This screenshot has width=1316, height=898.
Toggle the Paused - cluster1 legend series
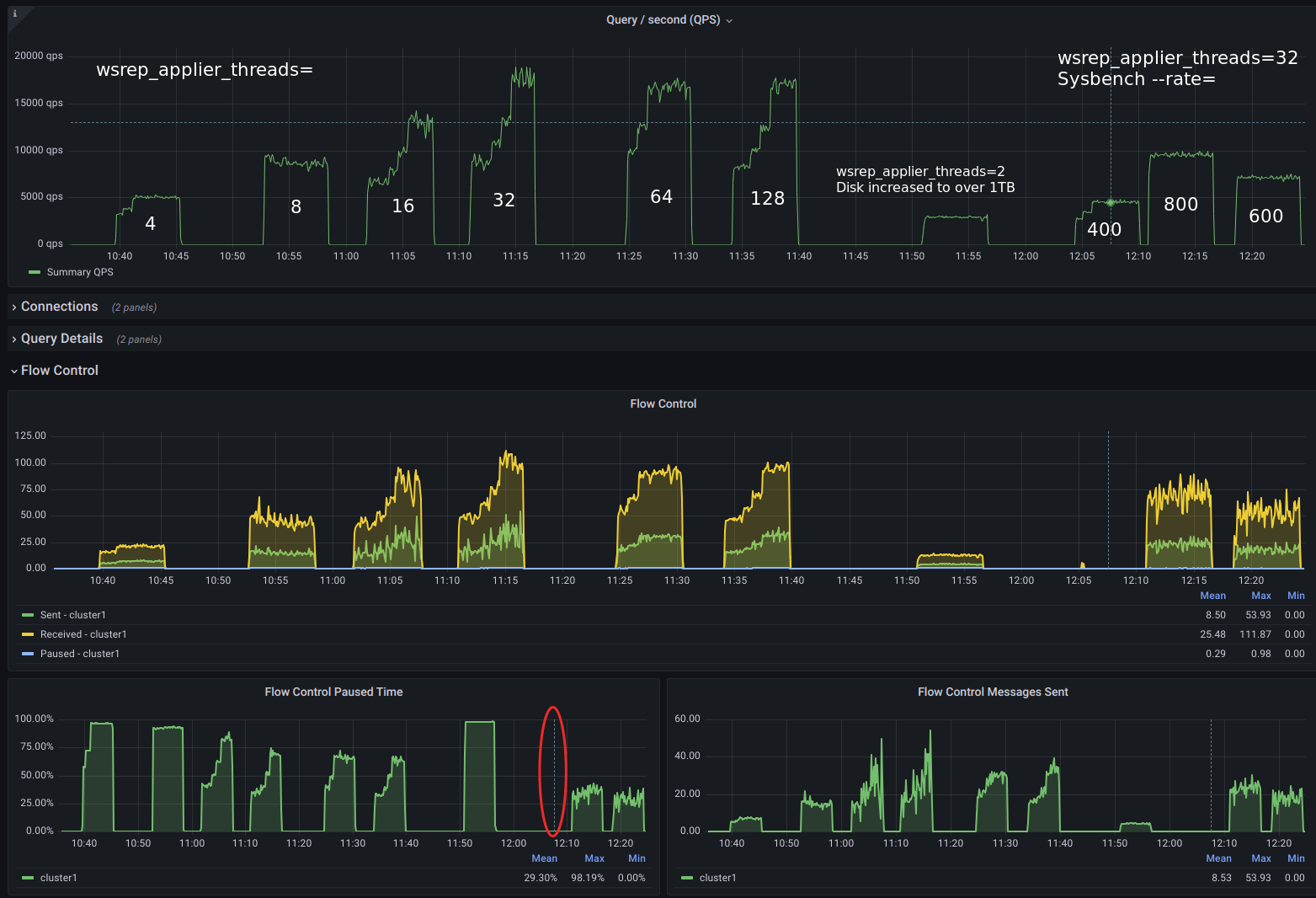click(x=80, y=654)
